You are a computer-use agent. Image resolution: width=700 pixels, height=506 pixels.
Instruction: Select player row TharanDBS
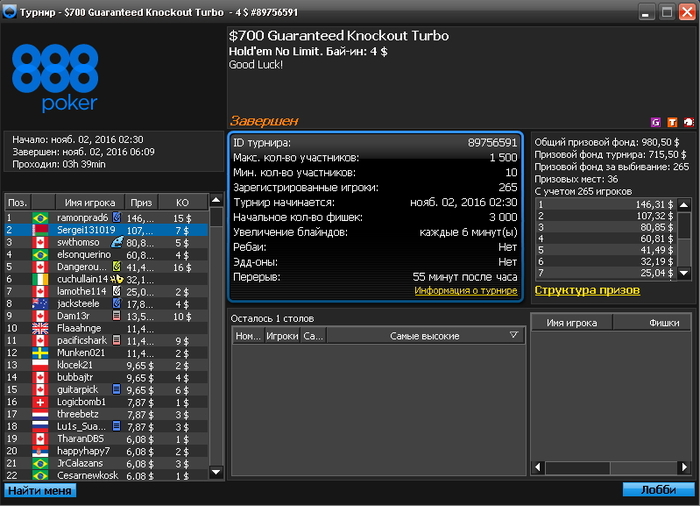(x=106, y=439)
